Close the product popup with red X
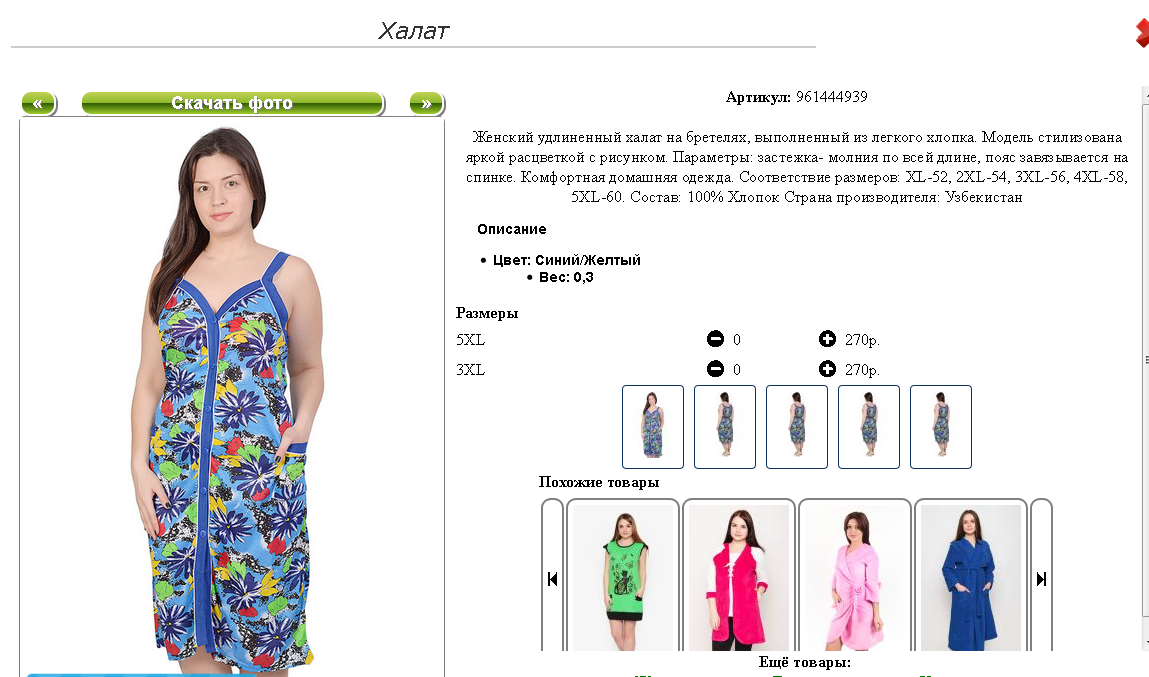This screenshot has height=677, width=1149. (x=1142, y=33)
